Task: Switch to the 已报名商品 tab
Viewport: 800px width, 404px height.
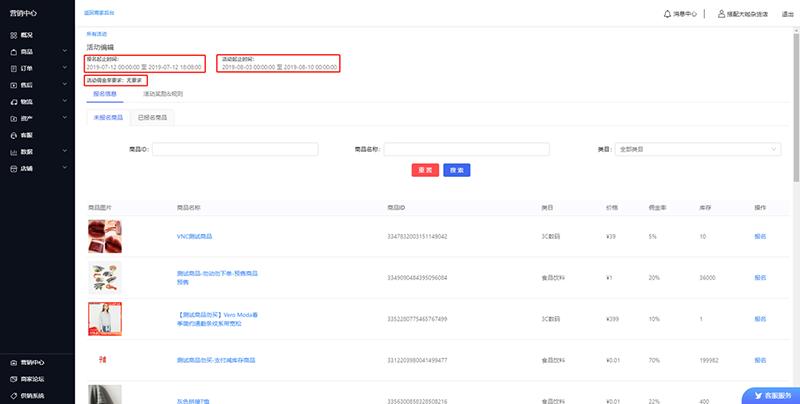Action: (152, 117)
